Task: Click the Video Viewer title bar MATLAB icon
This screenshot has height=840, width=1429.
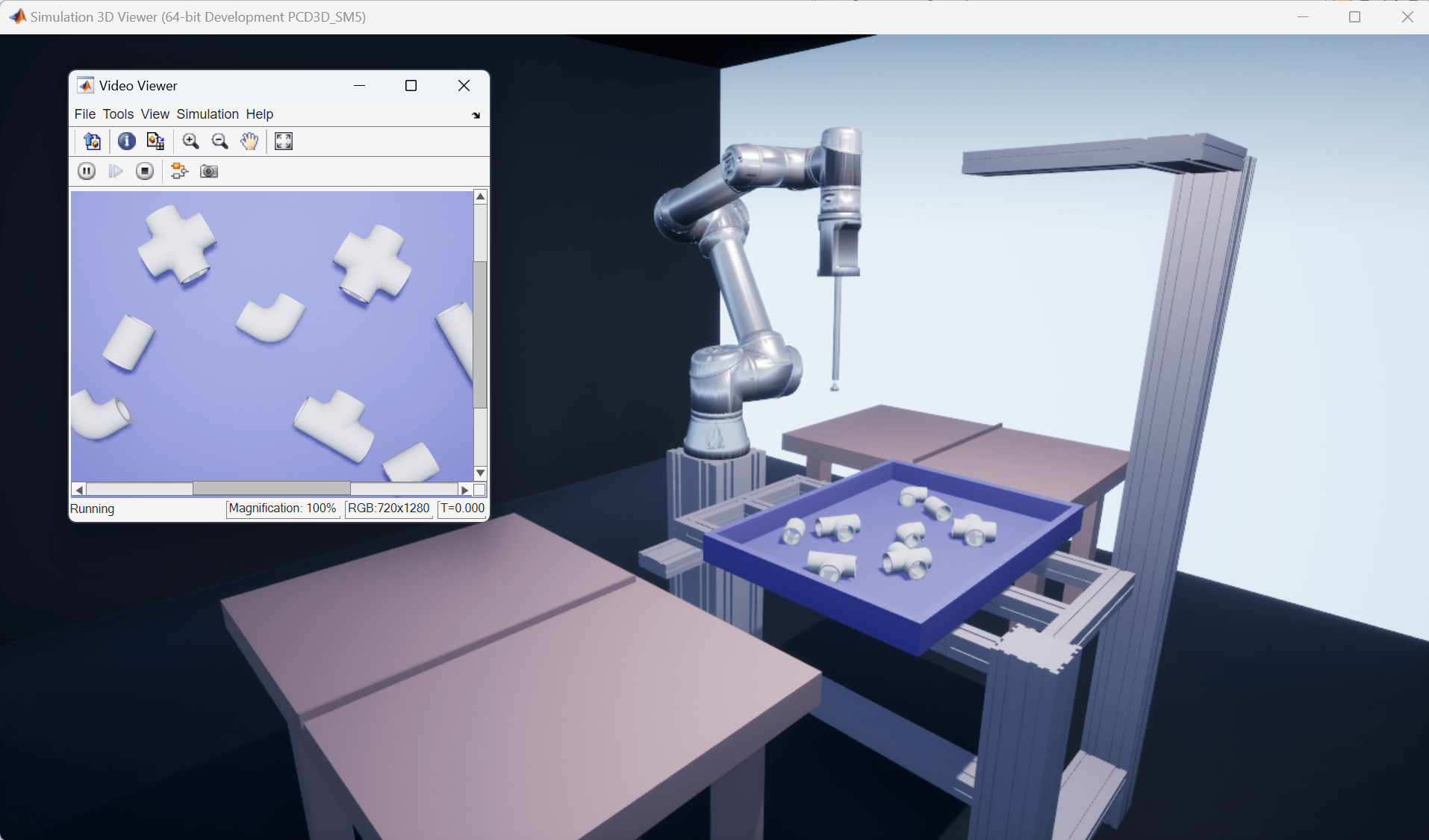Action: (86, 86)
